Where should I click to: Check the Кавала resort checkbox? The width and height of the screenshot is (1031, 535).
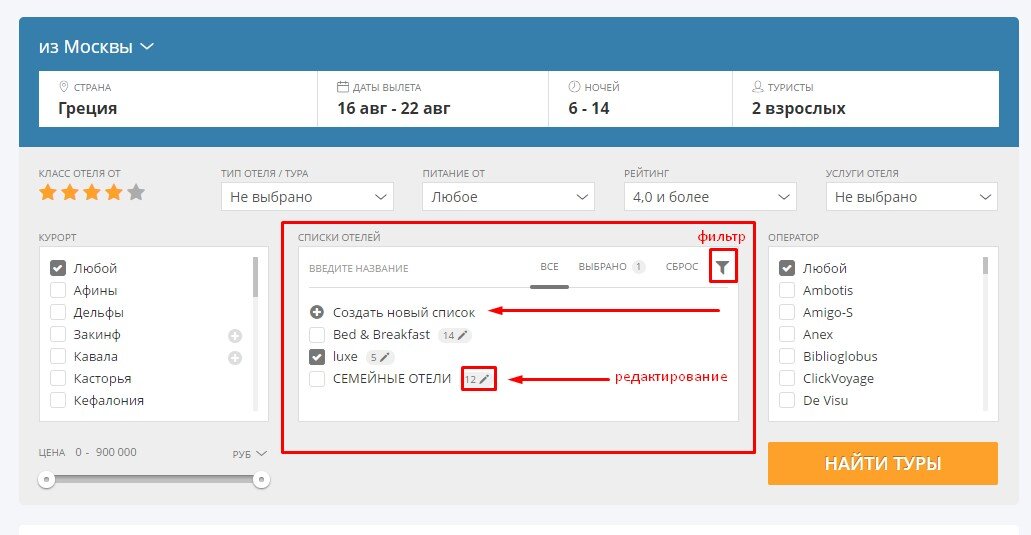[58, 356]
